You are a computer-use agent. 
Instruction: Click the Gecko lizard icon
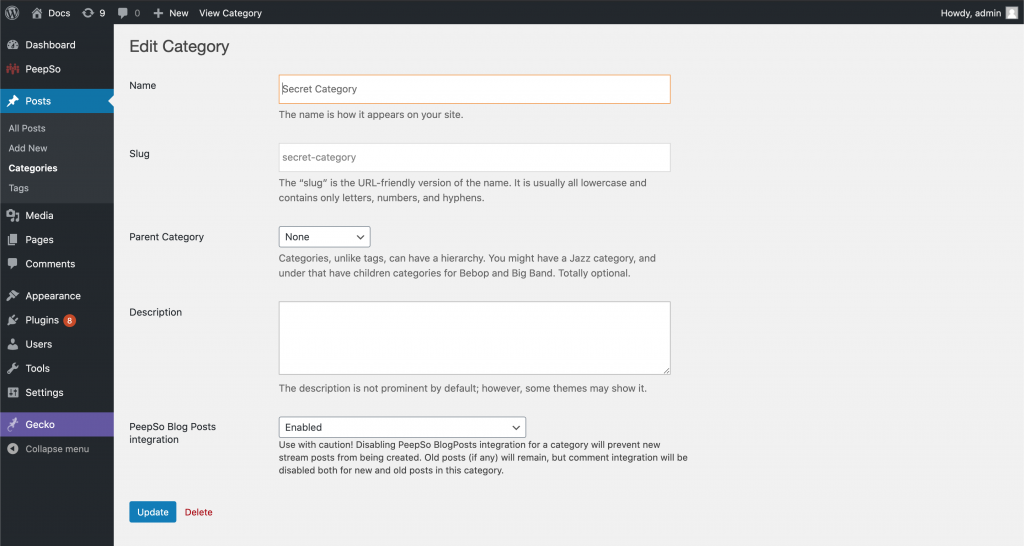click(x=12, y=424)
